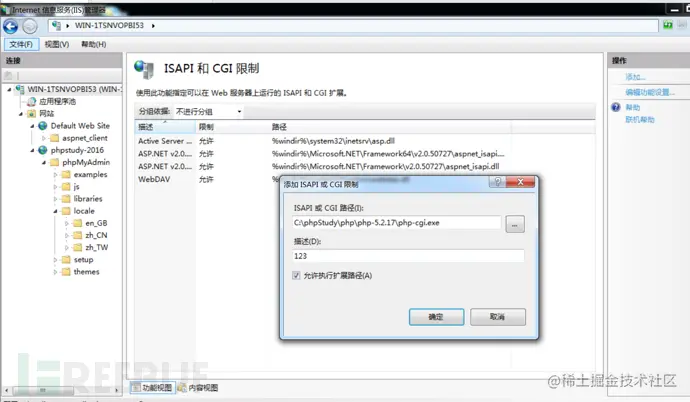The height and width of the screenshot is (402, 690).
Task: Switch to Content View tab
Action: (198, 387)
